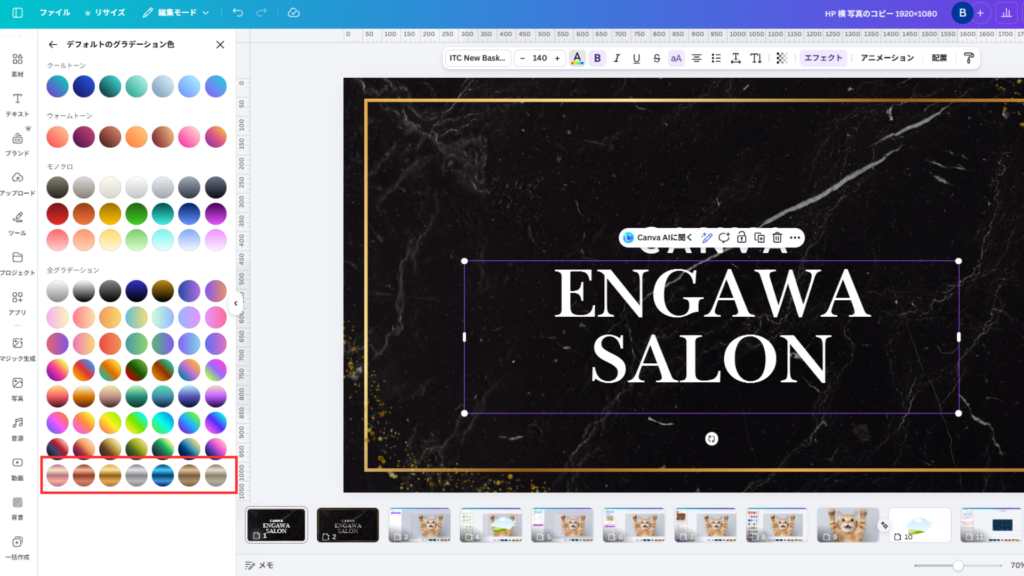Click the trash icon to delete text

click(777, 237)
